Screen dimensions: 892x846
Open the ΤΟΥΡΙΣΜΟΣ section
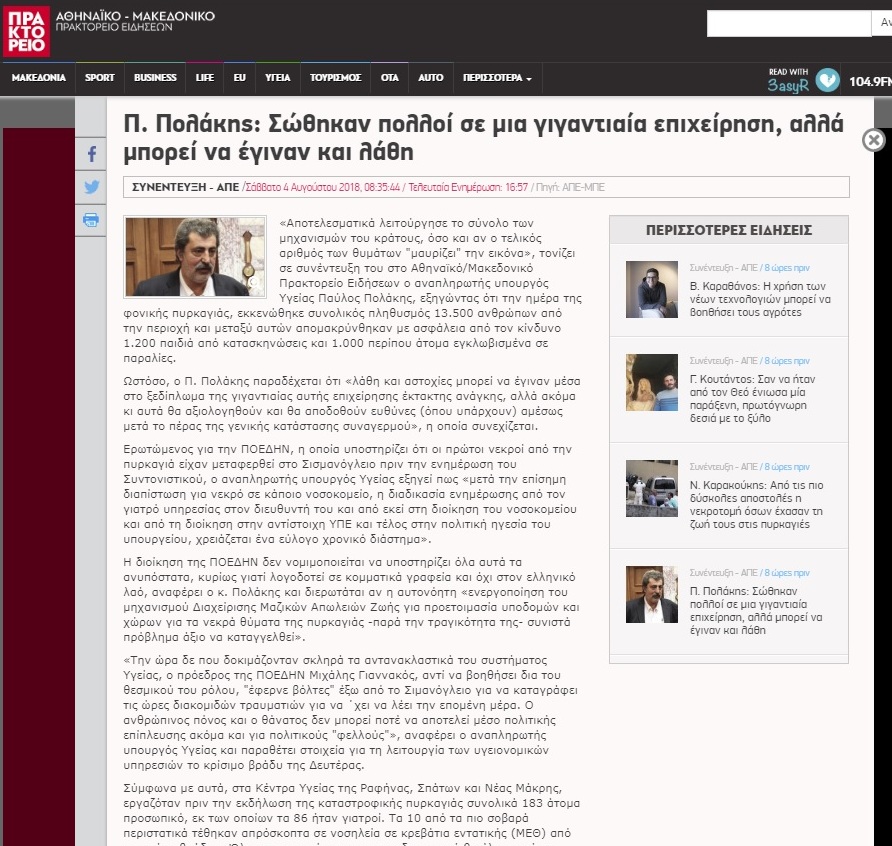[x=335, y=78]
